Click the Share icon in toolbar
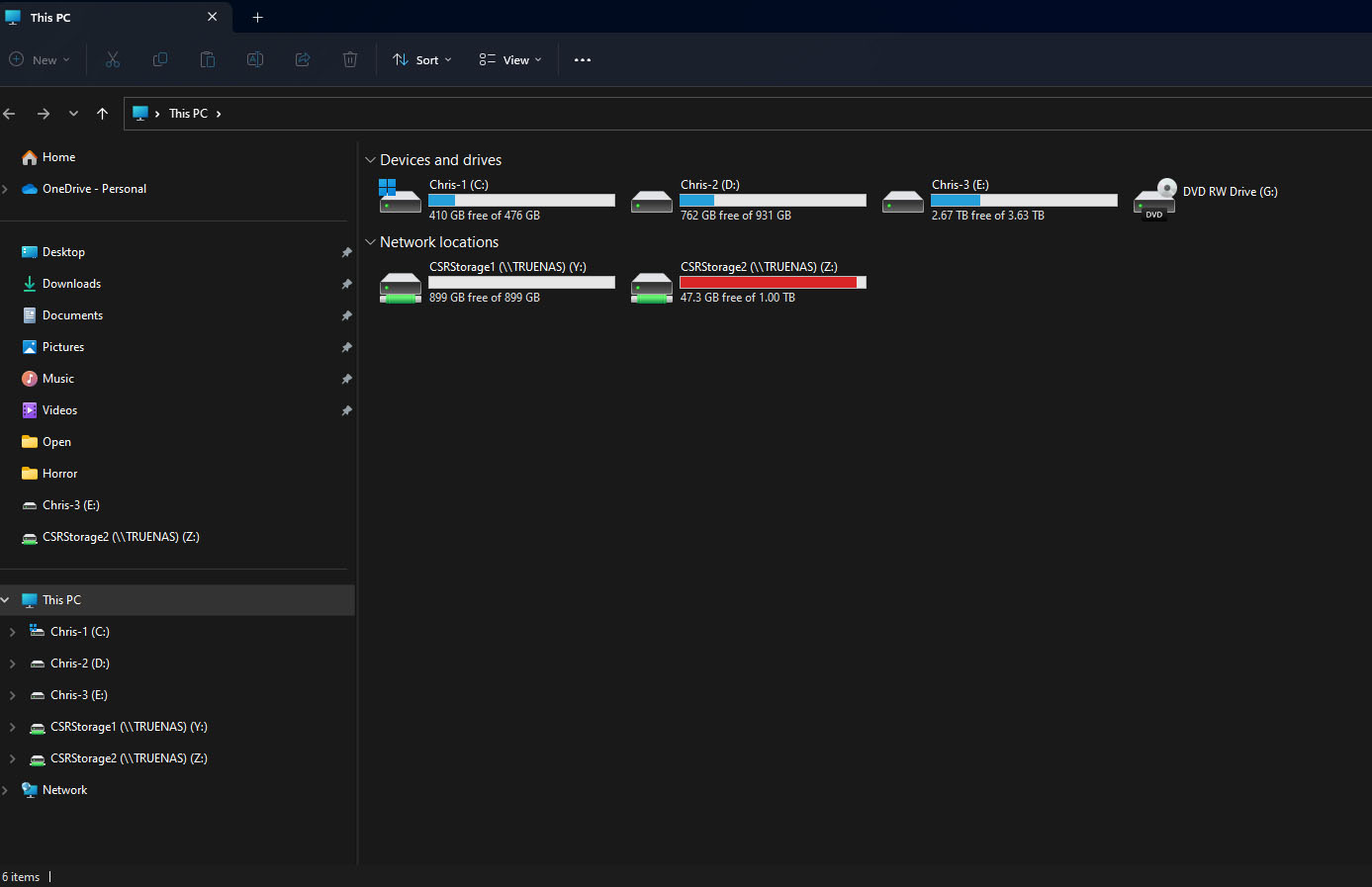 coord(303,60)
